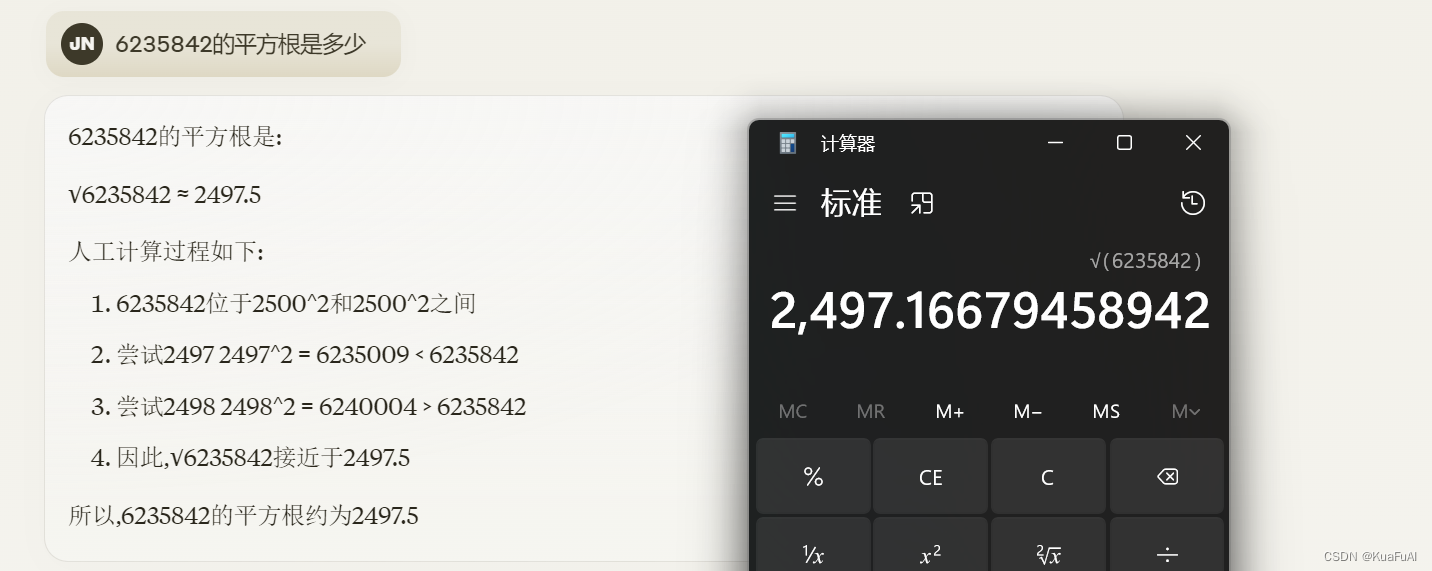This screenshot has height=571, width=1432.
Task: Open the calculator history icon
Action: click(x=1192, y=203)
